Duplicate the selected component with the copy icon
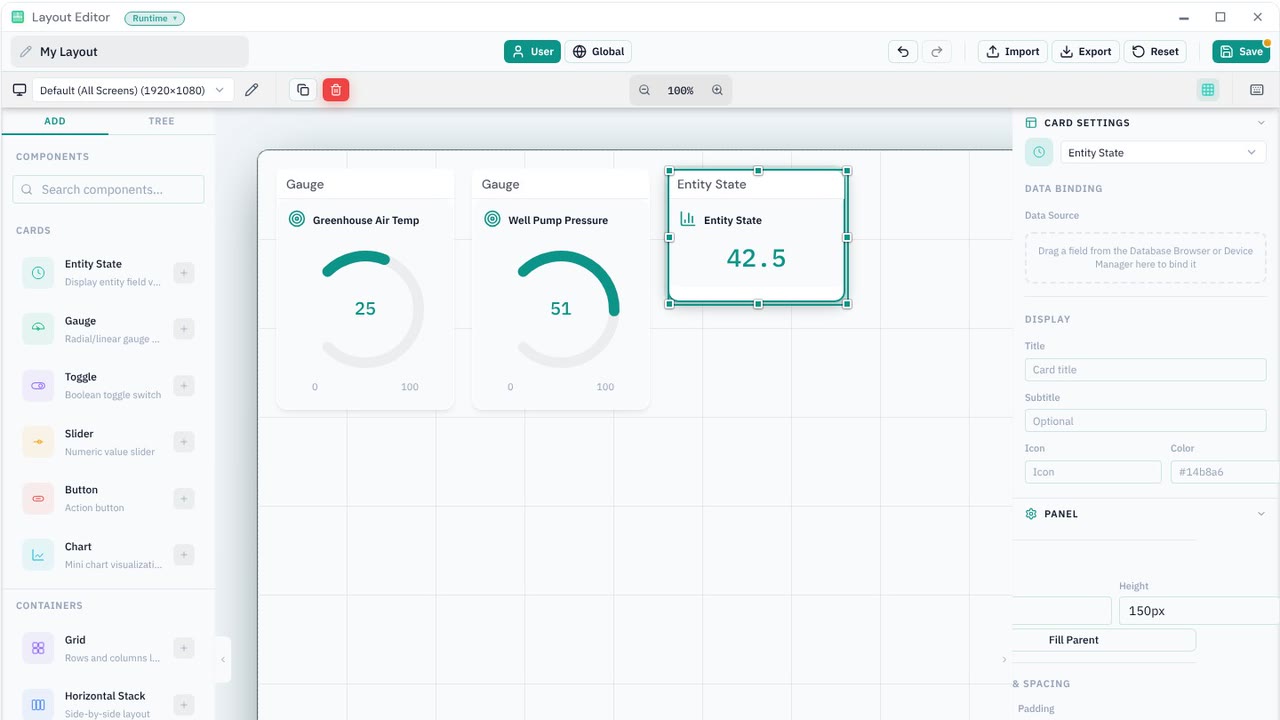Viewport: 1280px width, 720px height. 303,90
